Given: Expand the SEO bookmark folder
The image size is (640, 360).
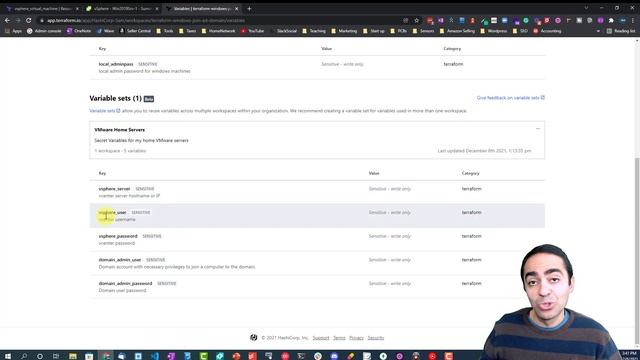Looking at the screenshot, I should pos(520,31).
